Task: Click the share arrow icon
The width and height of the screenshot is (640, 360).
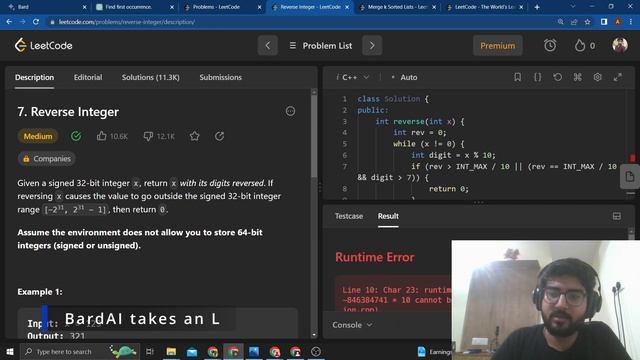Action: pyautogui.click(x=219, y=136)
